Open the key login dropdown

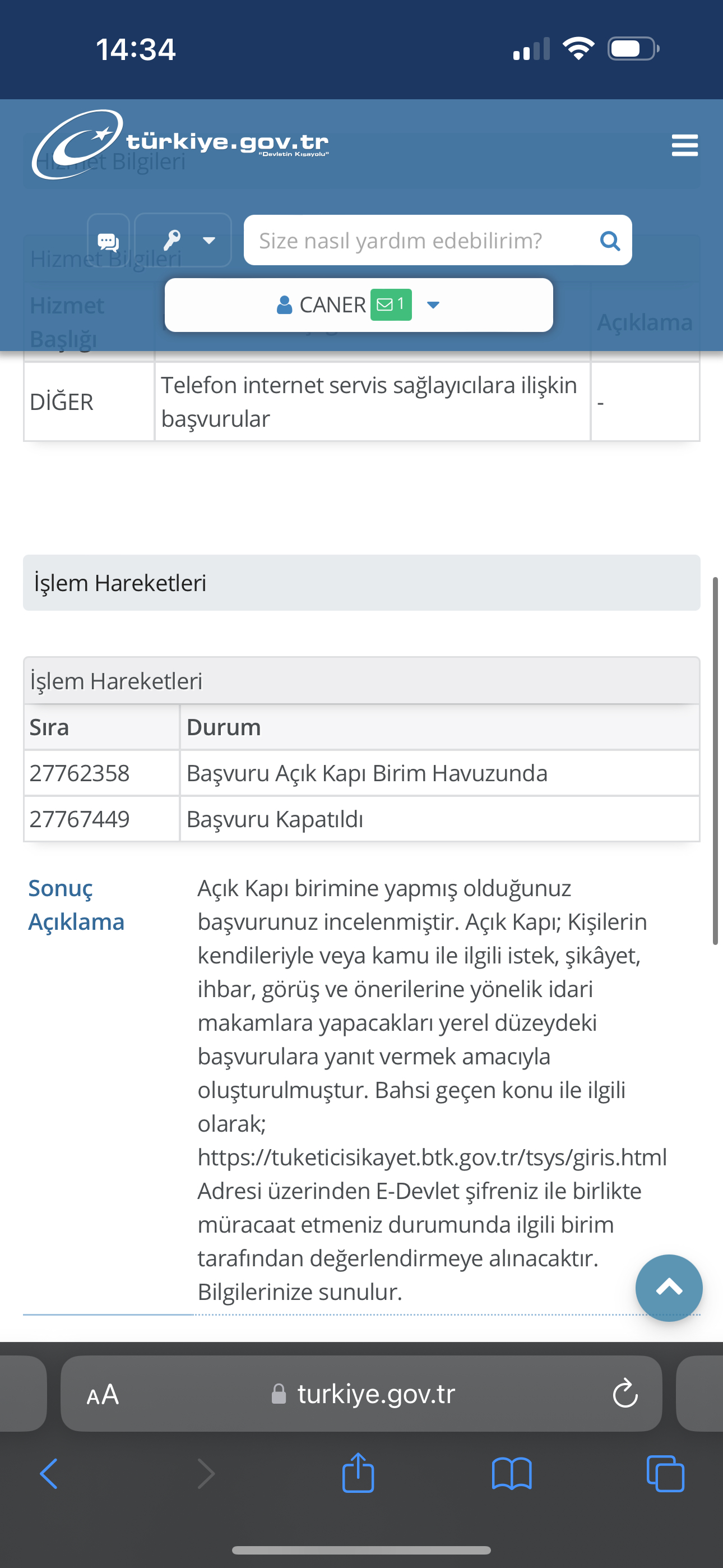[x=183, y=241]
